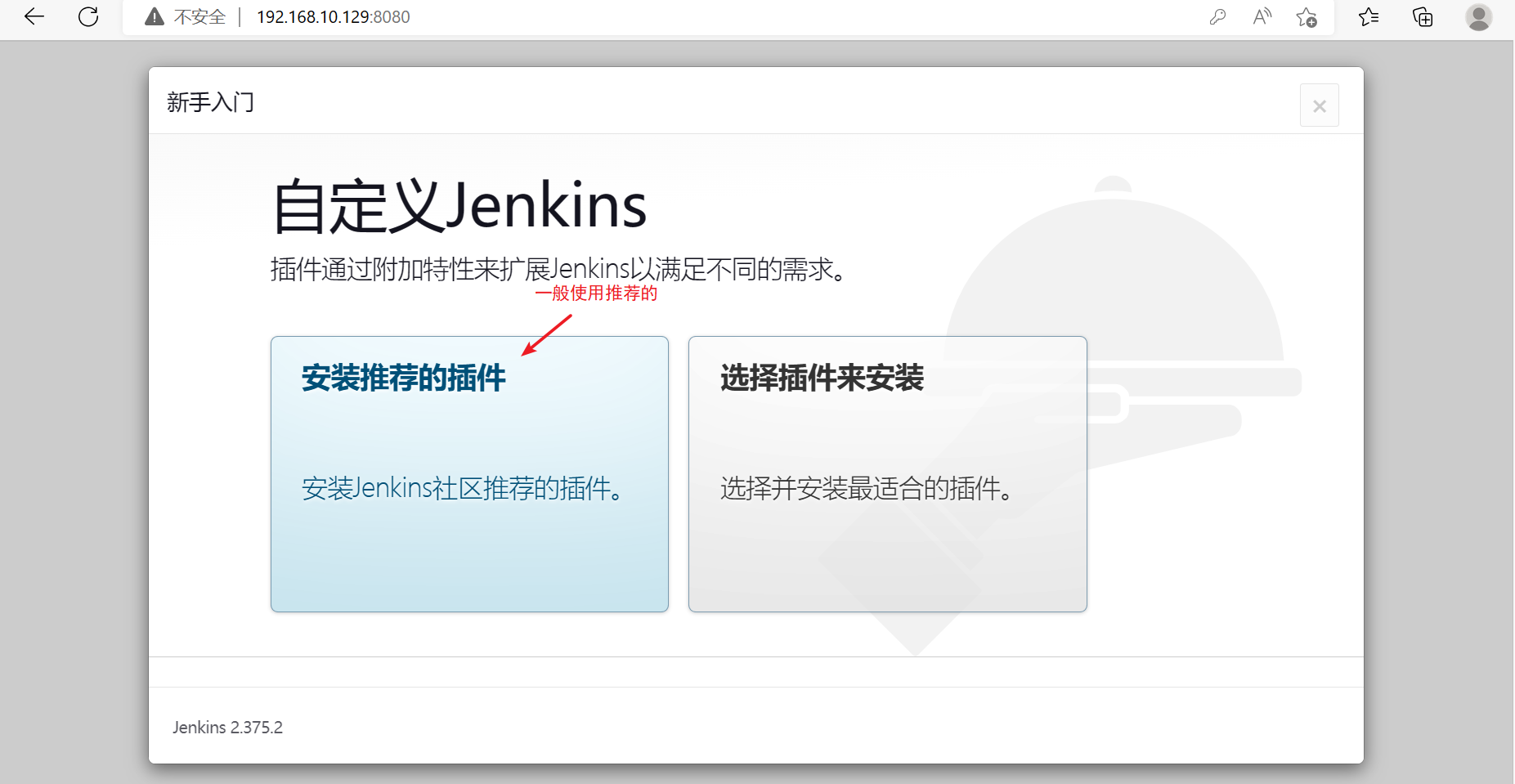The image size is (1515, 784).
Task: Click the 不安全 security label
Action: (199, 17)
